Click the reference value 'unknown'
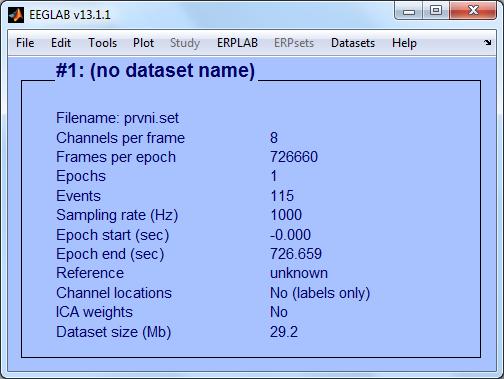The image size is (504, 379). [299, 273]
